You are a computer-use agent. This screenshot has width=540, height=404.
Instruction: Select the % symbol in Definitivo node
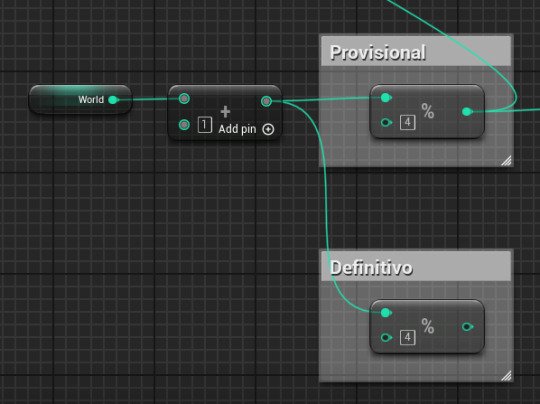click(x=428, y=326)
